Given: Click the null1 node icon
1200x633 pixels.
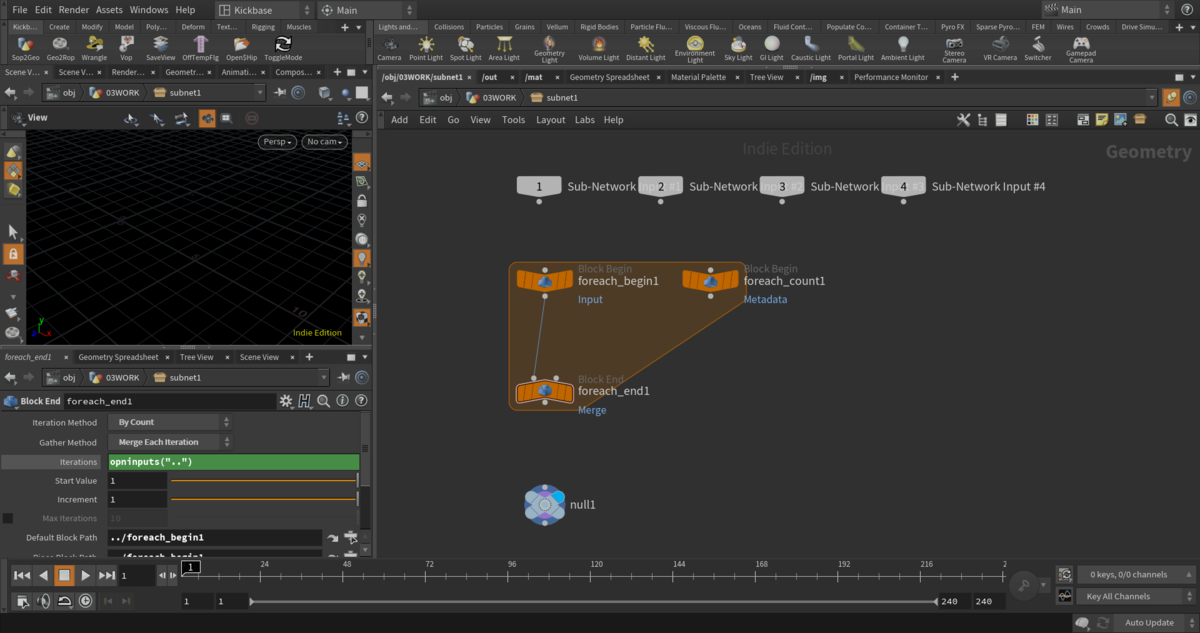Looking at the screenshot, I should (x=544, y=505).
